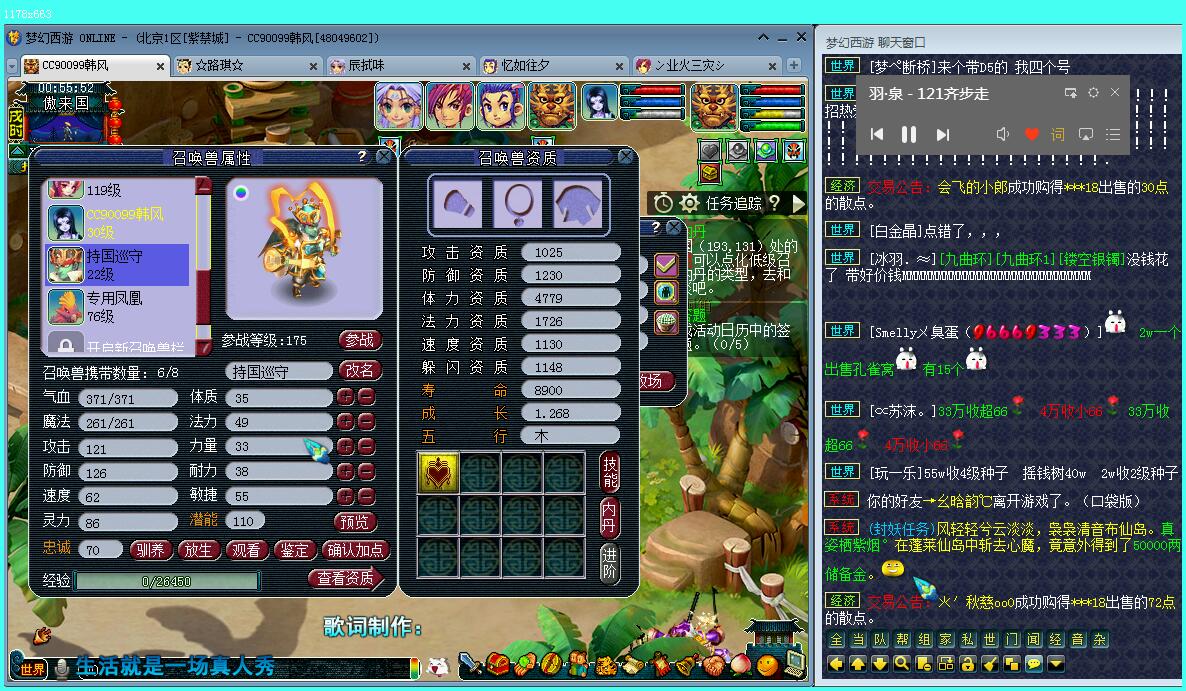Add a new account tab
This screenshot has width=1186, height=691.
pyautogui.click(x=793, y=66)
